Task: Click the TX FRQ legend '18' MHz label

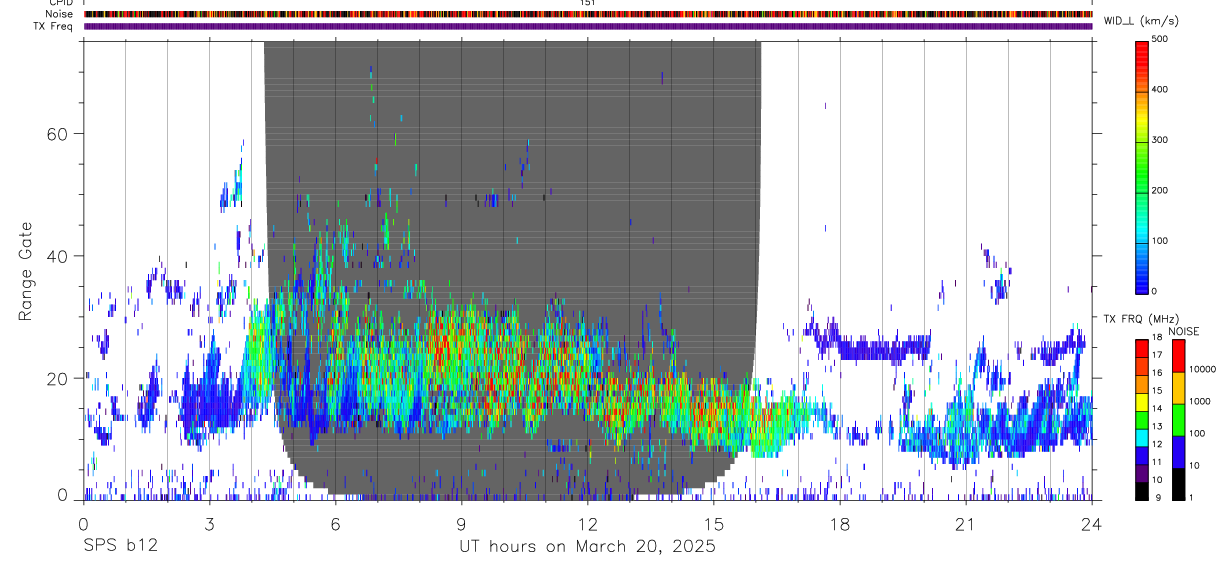Action: pos(1157,338)
